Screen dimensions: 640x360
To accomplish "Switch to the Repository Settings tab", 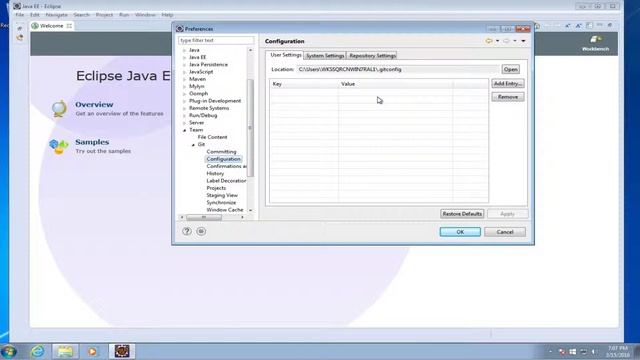I will (x=372, y=56).
